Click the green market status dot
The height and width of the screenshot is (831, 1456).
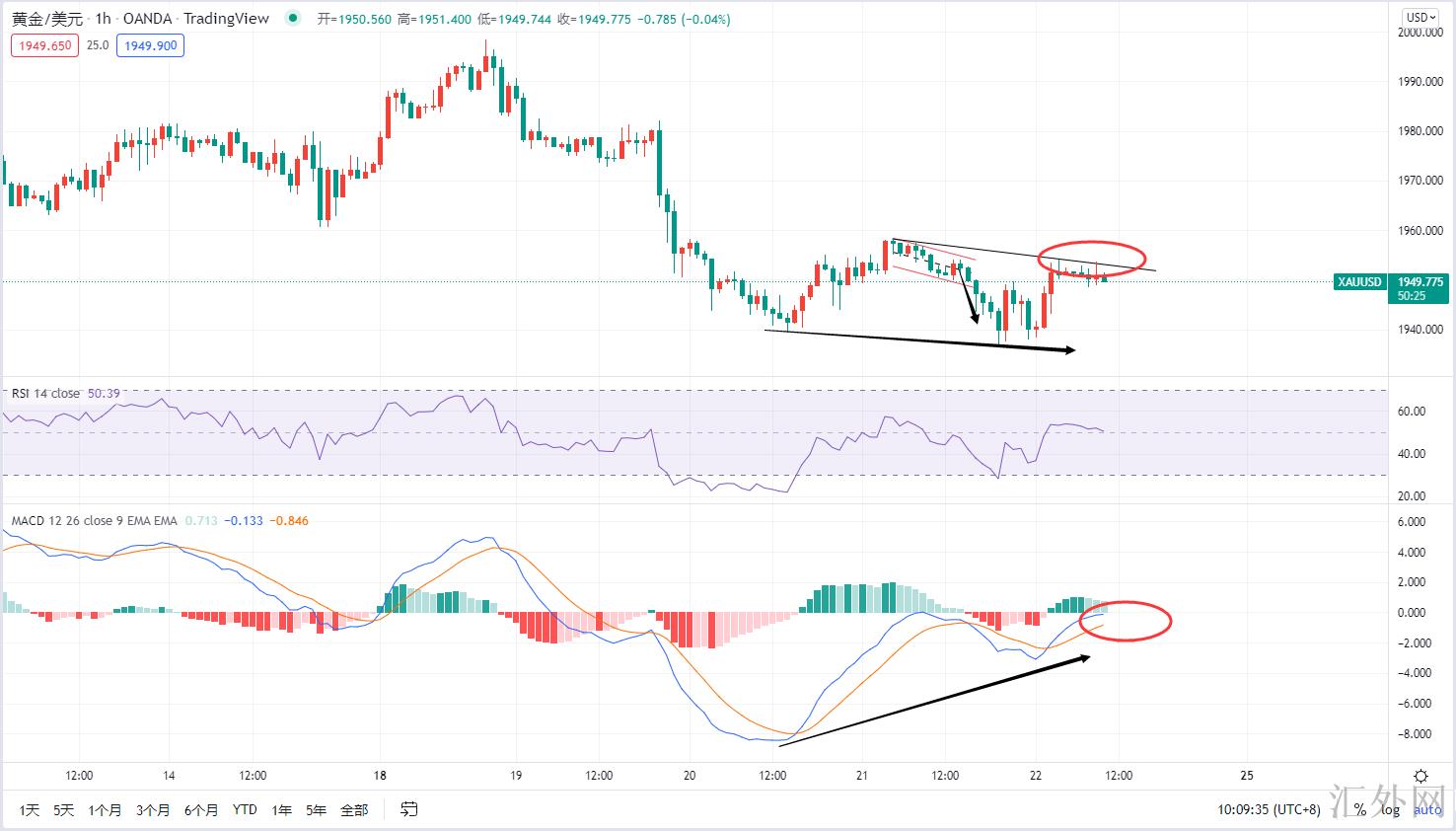pos(291,19)
